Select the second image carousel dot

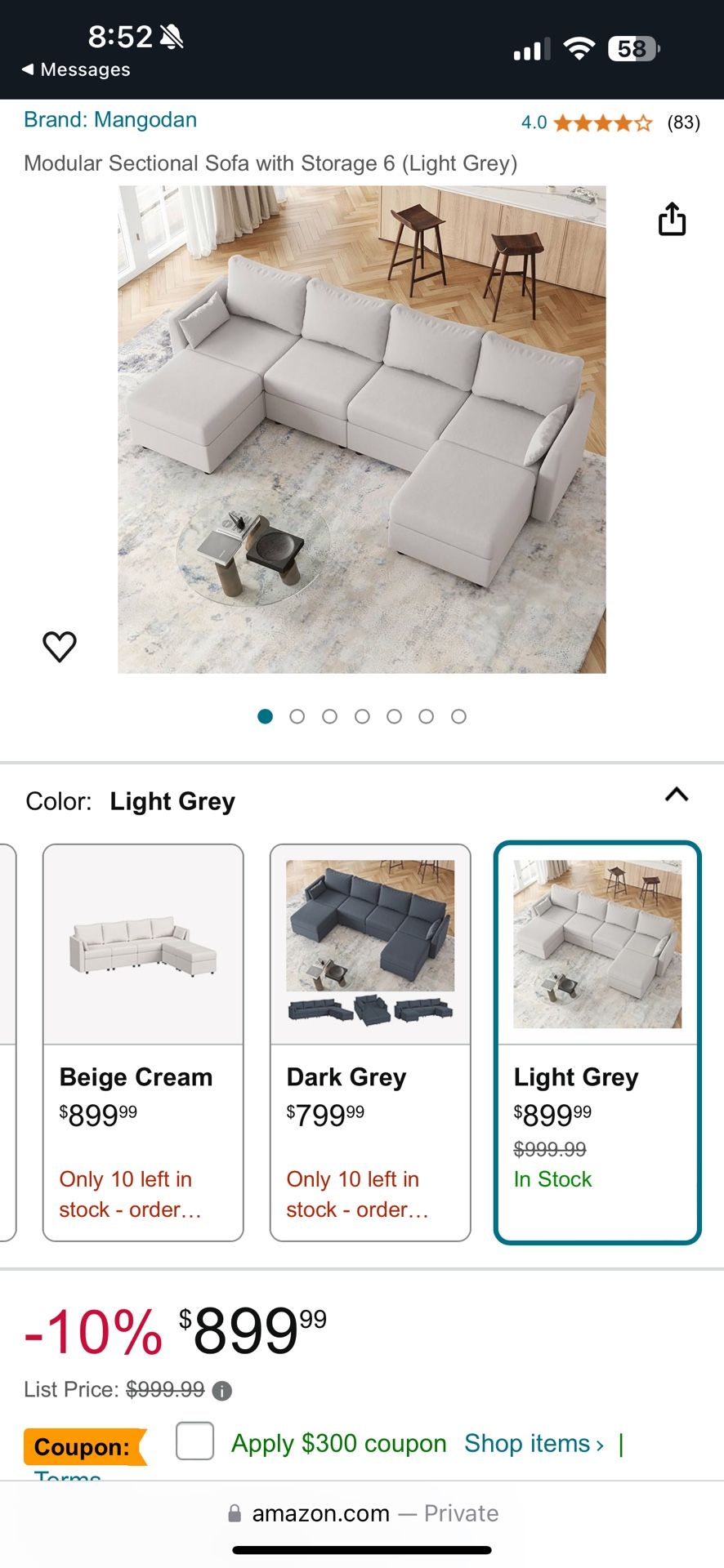pyautogui.click(x=297, y=716)
